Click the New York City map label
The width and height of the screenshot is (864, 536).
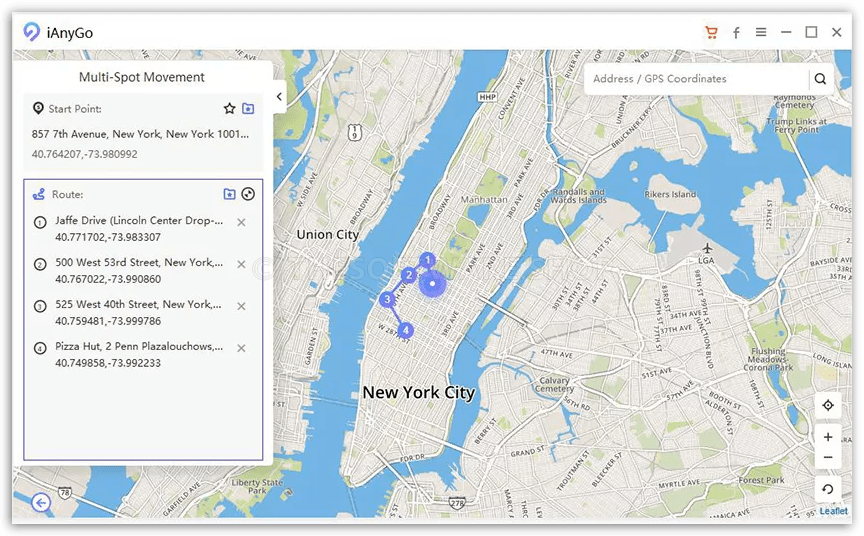[419, 393]
